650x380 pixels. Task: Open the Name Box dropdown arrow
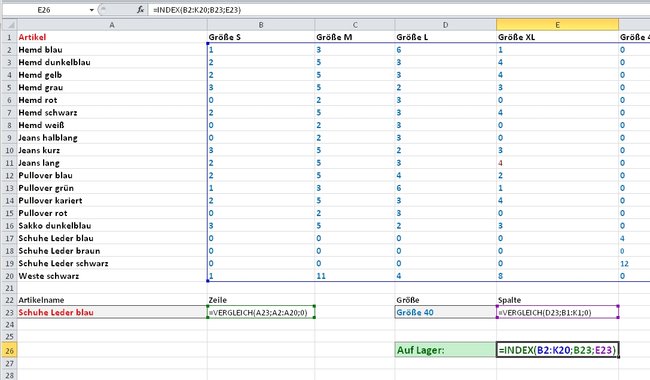pyautogui.click(x=92, y=10)
